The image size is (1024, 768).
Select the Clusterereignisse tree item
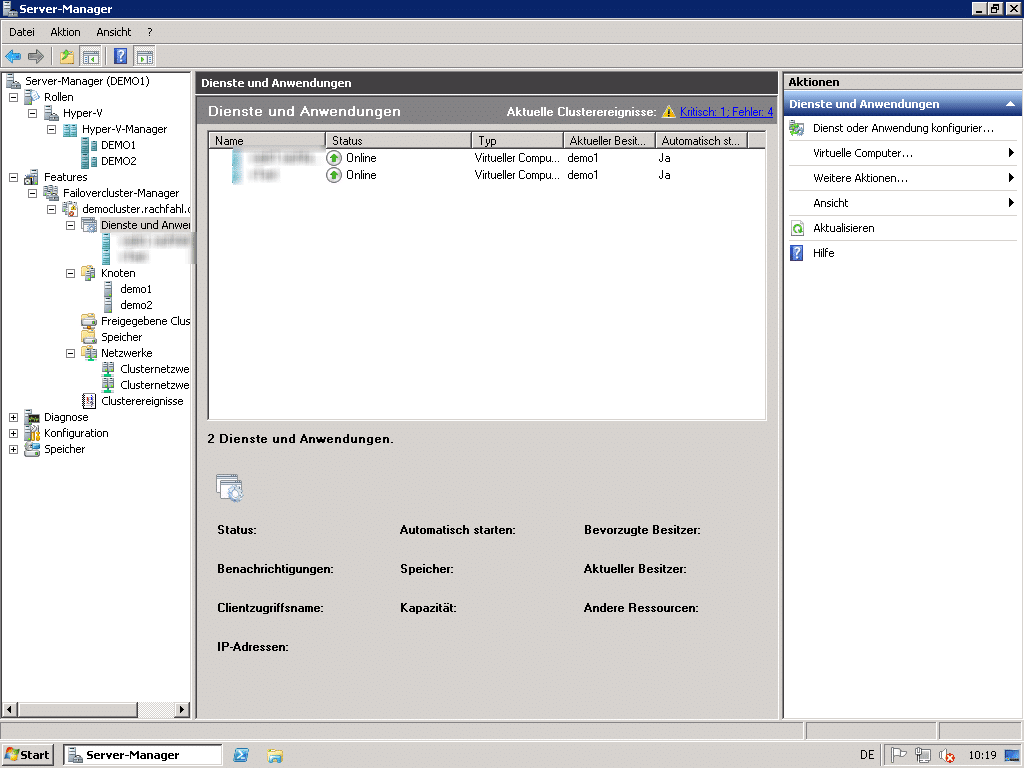point(142,401)
